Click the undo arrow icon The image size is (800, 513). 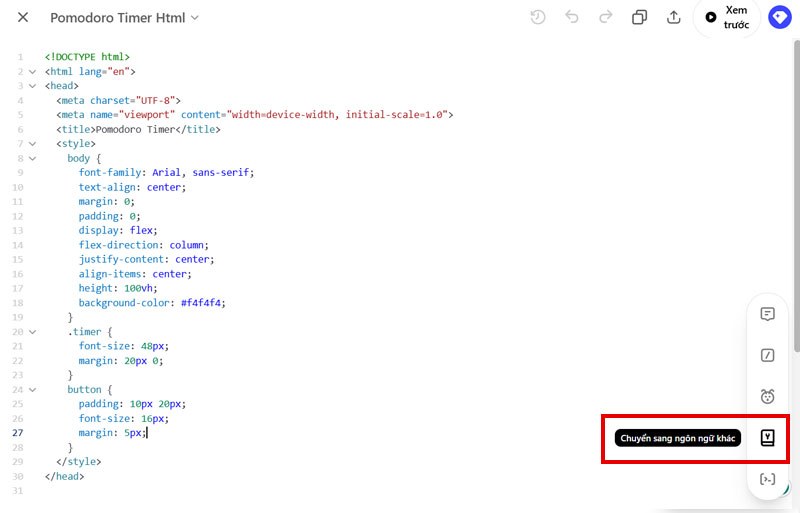pos(572,17)
